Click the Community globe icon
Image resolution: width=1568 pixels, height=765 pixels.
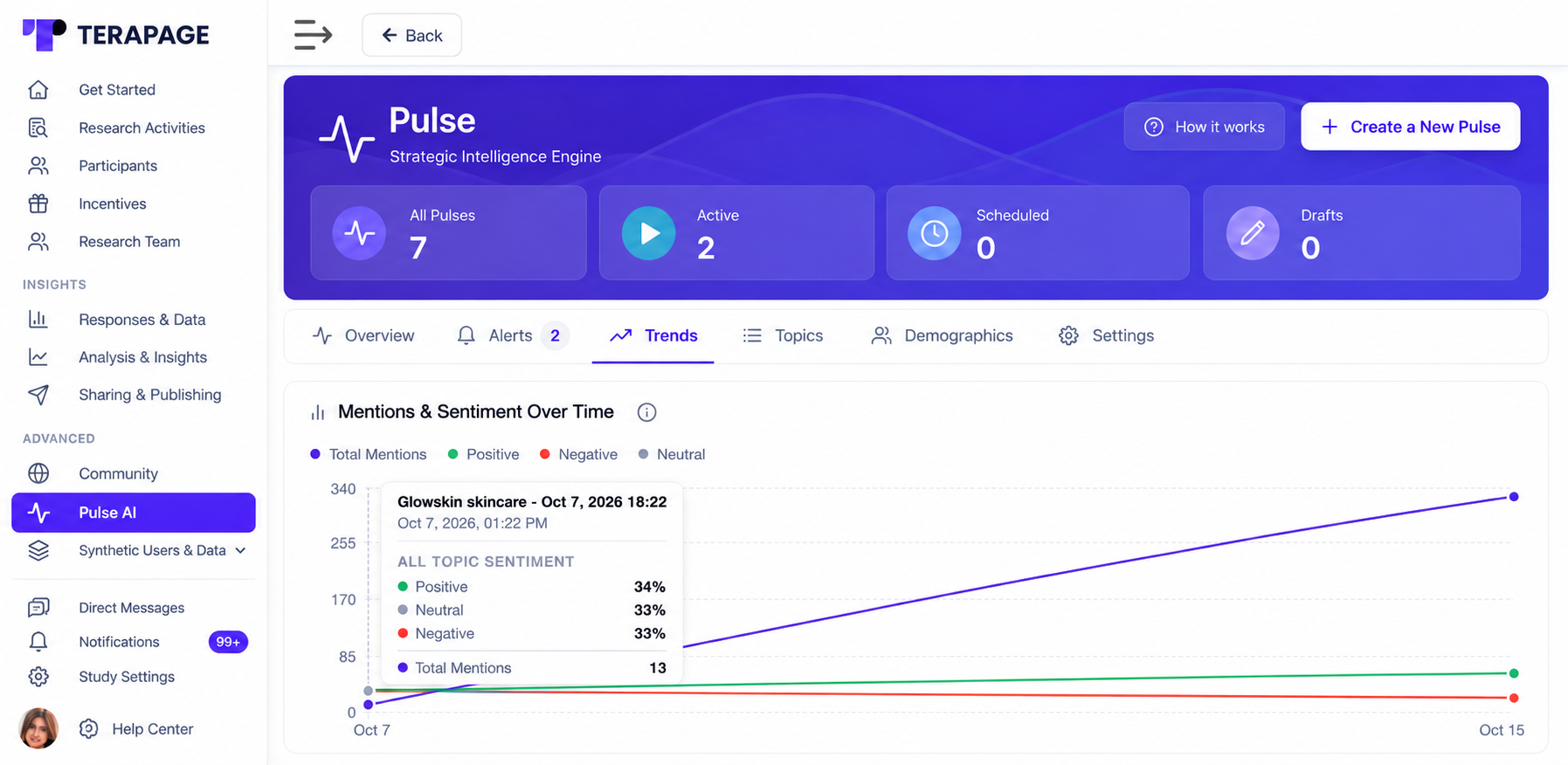38,473
